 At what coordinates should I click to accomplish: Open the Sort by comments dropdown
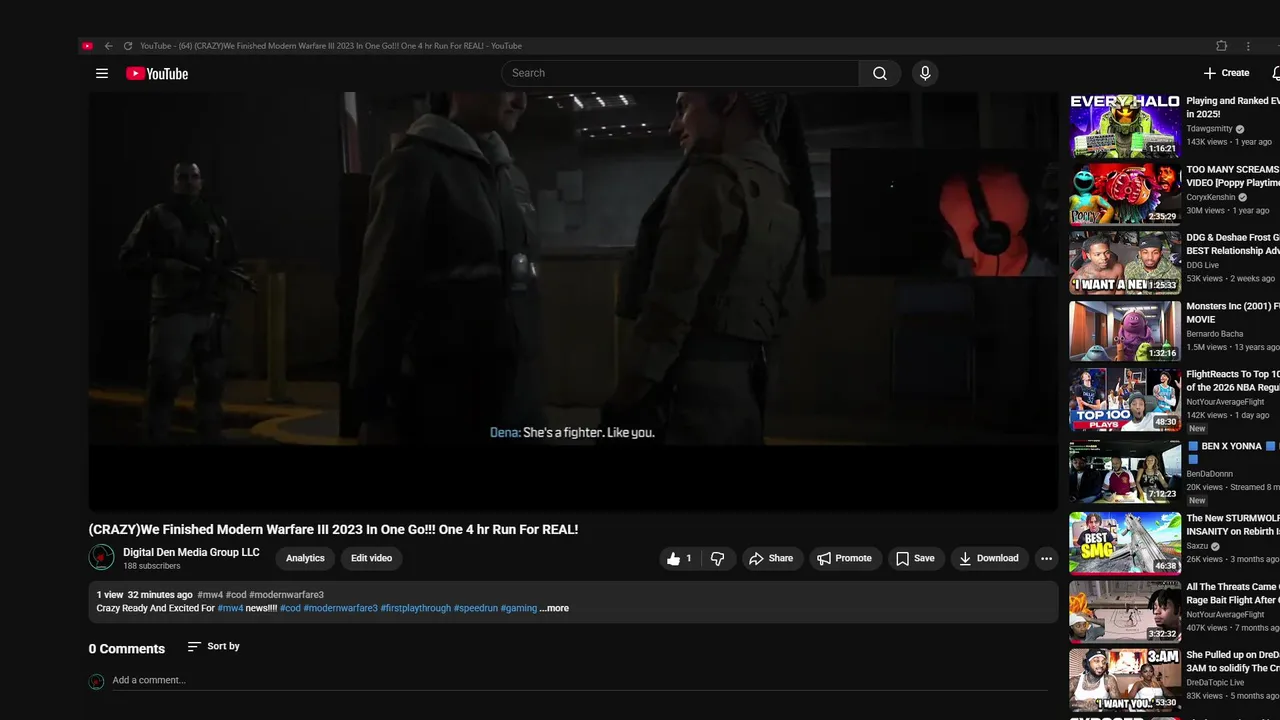click(214, 647)
